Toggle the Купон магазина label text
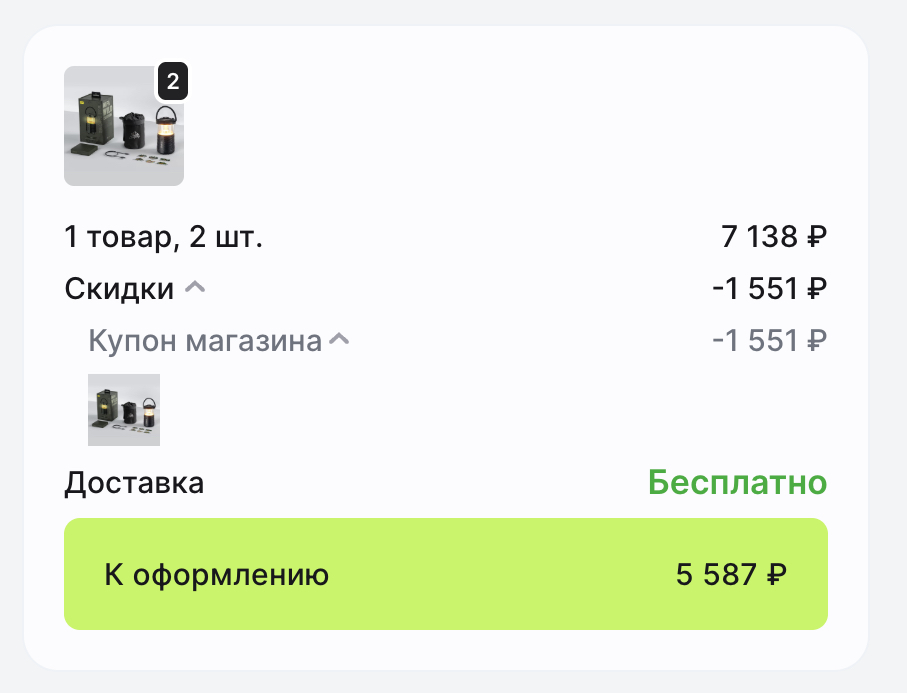 pyautogui.click(x=205, y=341)
